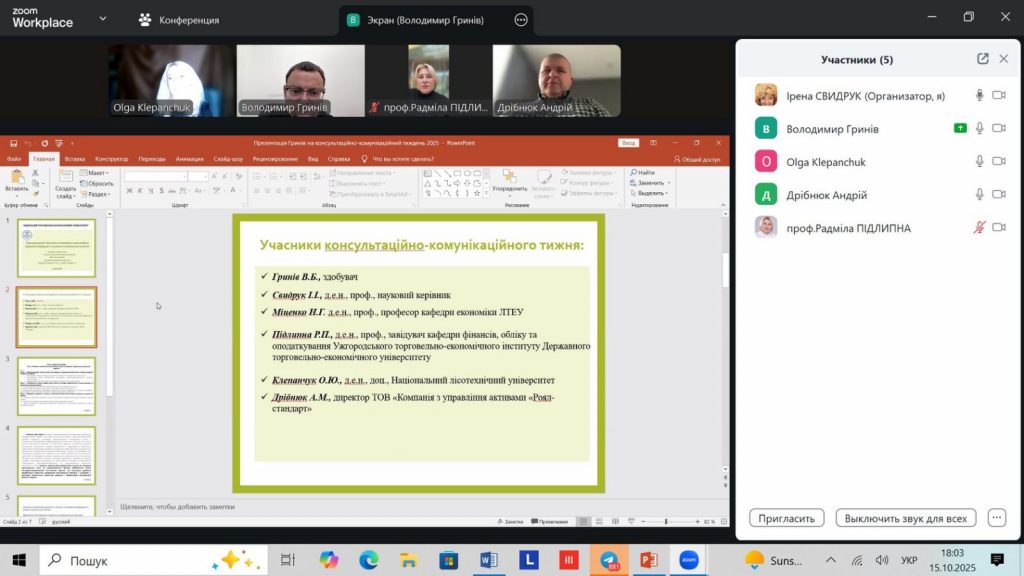Click screen share indicator for Володимир Гринів

coord(960,128)
